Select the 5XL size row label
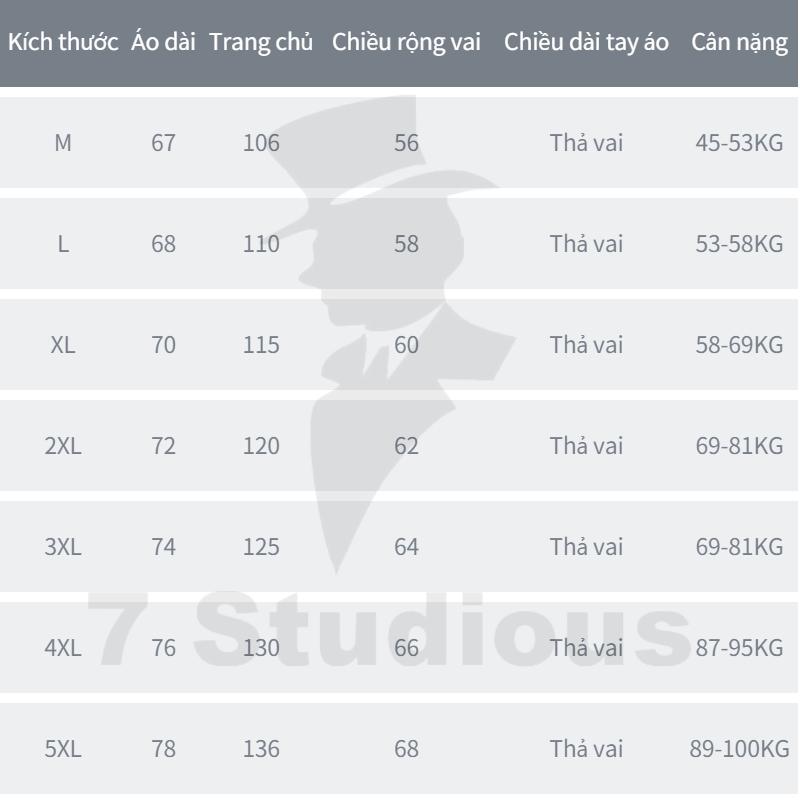Screen dimensions: 800x800 coord(63,749)
